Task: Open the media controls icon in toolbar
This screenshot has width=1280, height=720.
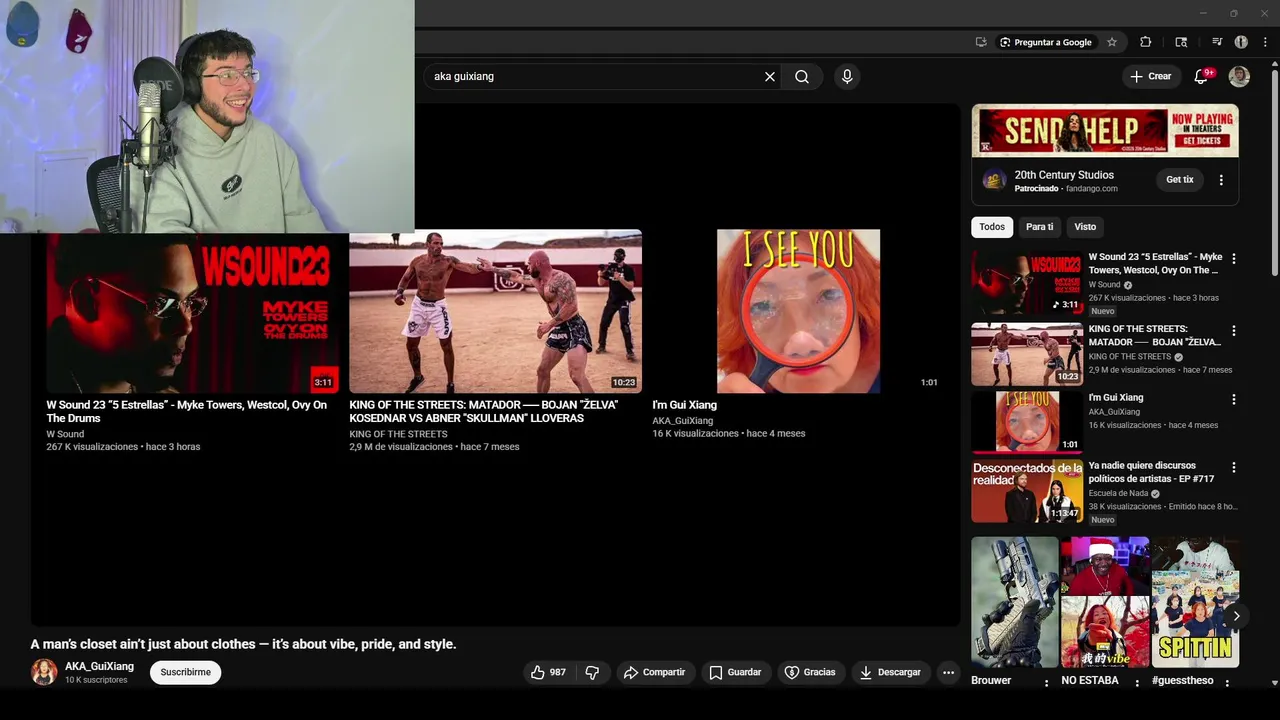Action: (x=1217, y=42)
